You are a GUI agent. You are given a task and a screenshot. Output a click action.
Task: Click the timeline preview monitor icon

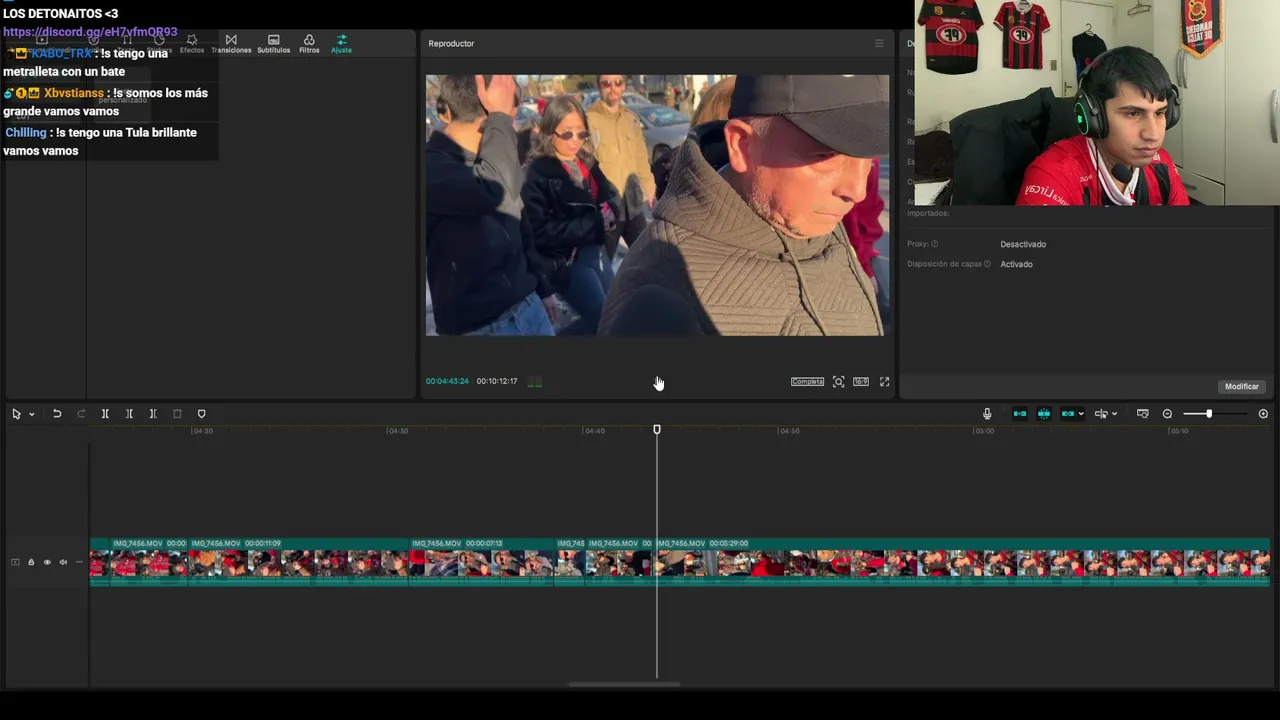[x=1143, y=414]
